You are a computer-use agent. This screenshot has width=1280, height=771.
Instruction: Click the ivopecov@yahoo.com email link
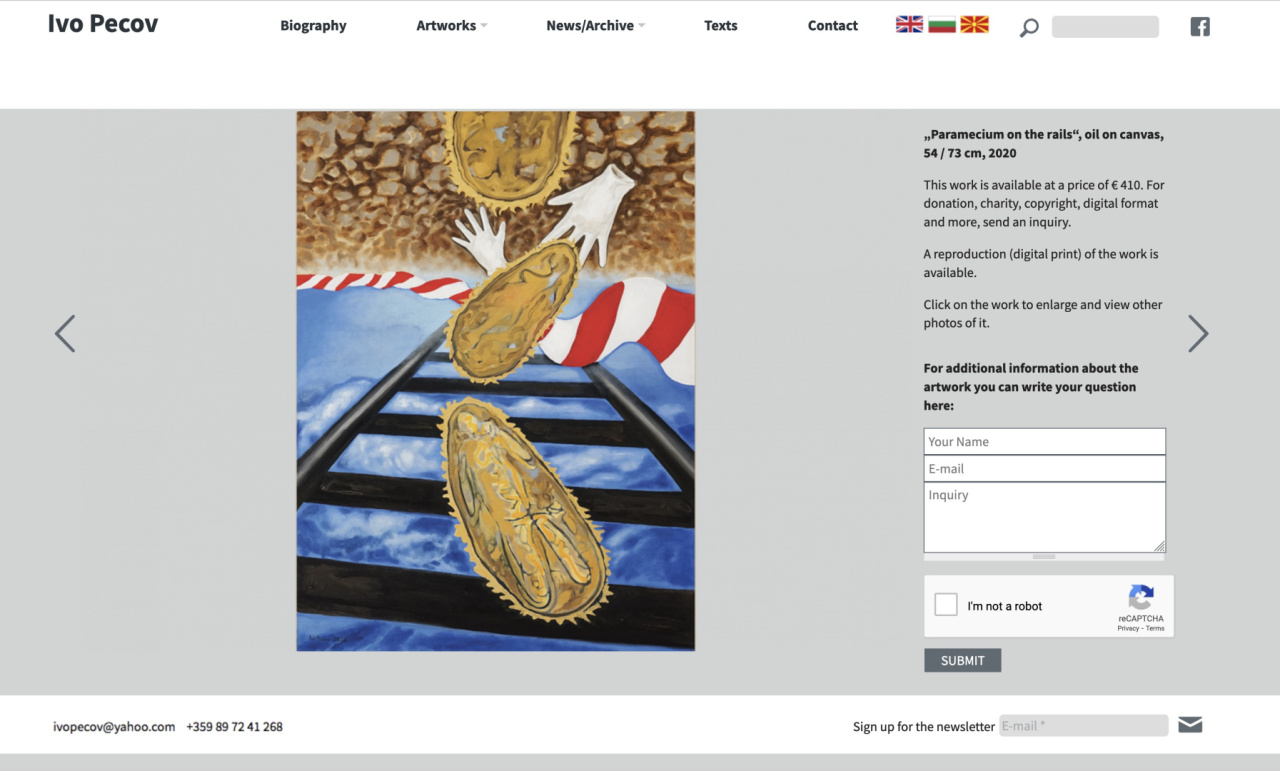coord(114,727)
